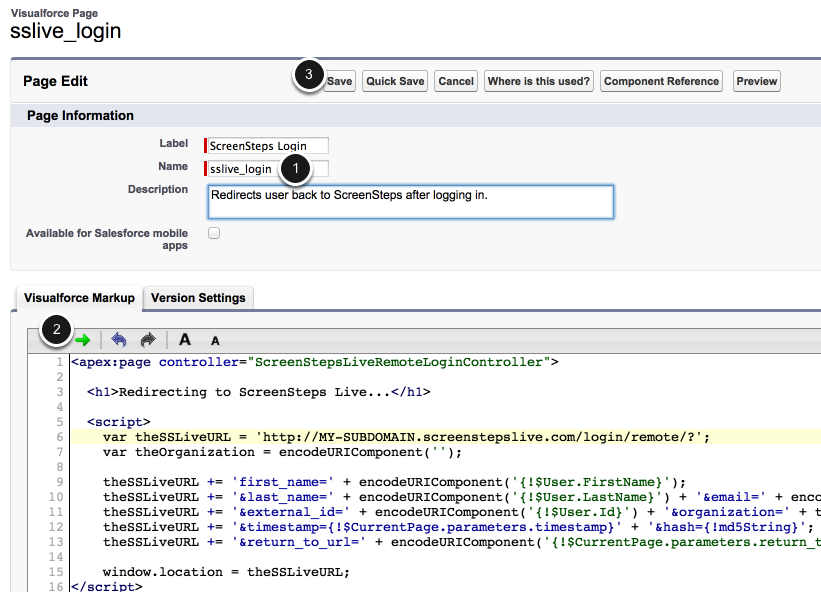Cancel the page edit

456,81
